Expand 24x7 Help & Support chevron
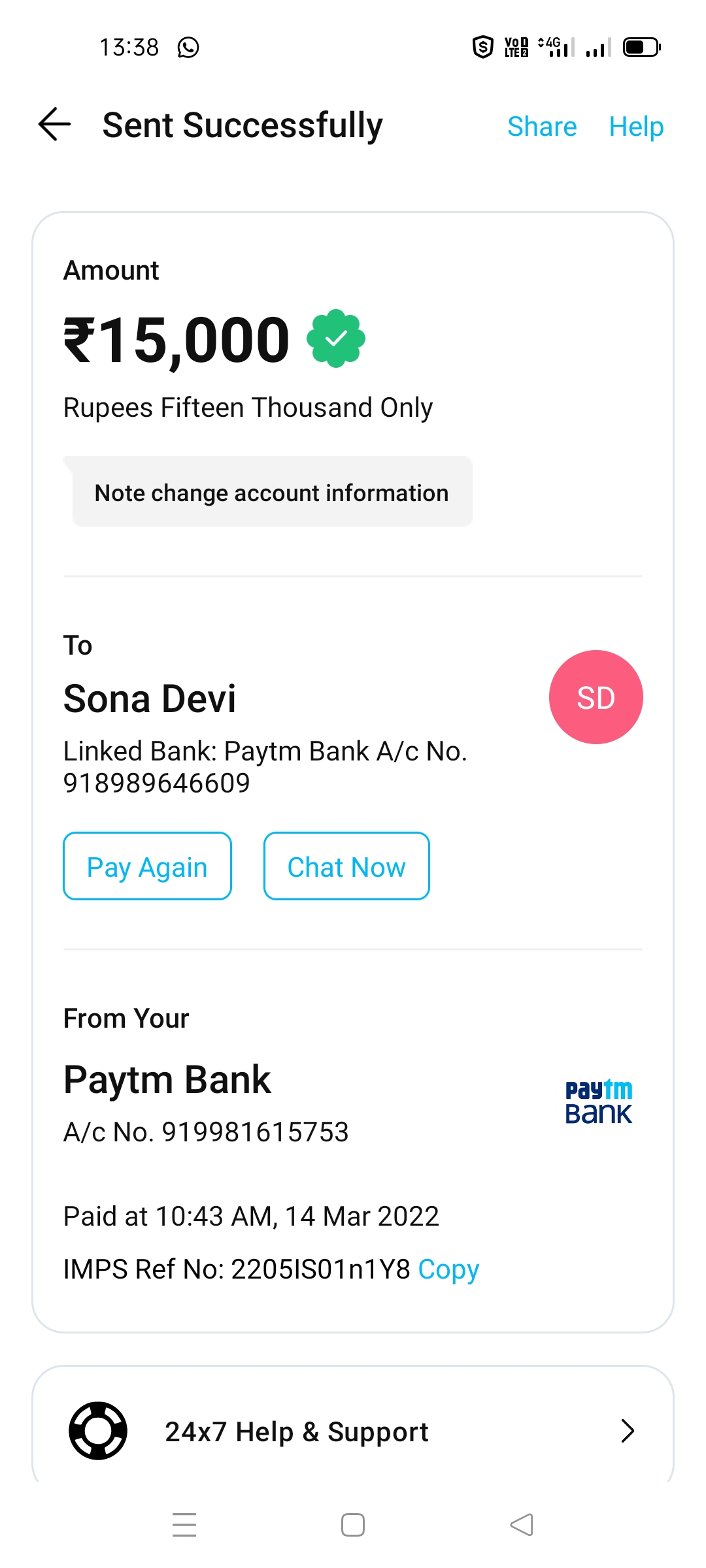Viewport: 706px width, 1568px height. [627, 1431]
